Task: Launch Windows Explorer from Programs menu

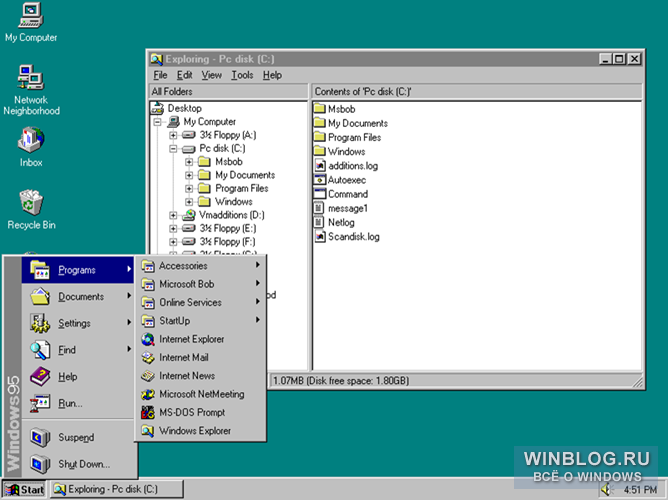Action: 201,431
